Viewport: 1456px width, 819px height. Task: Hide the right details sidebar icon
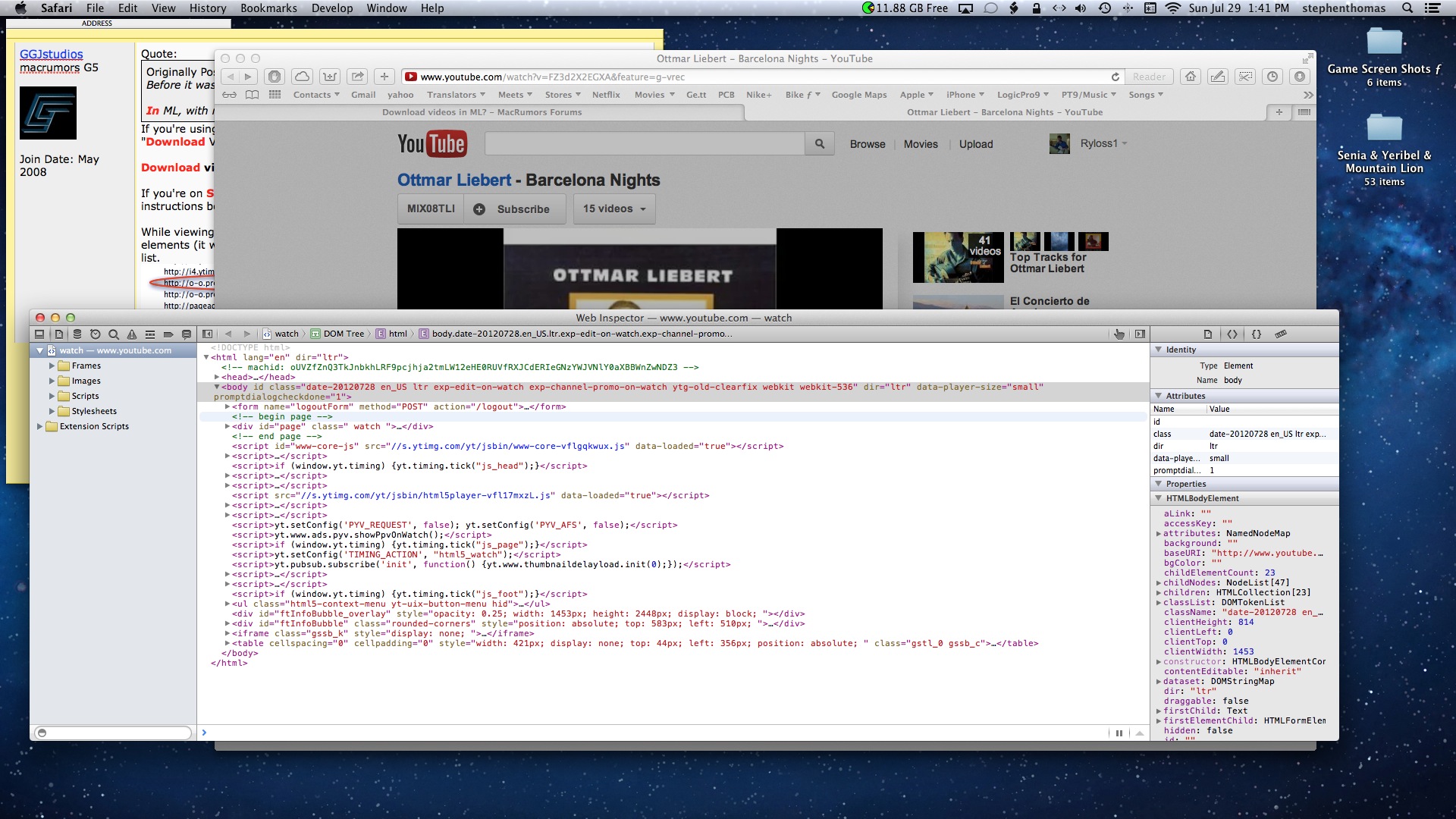point(1140,334)
